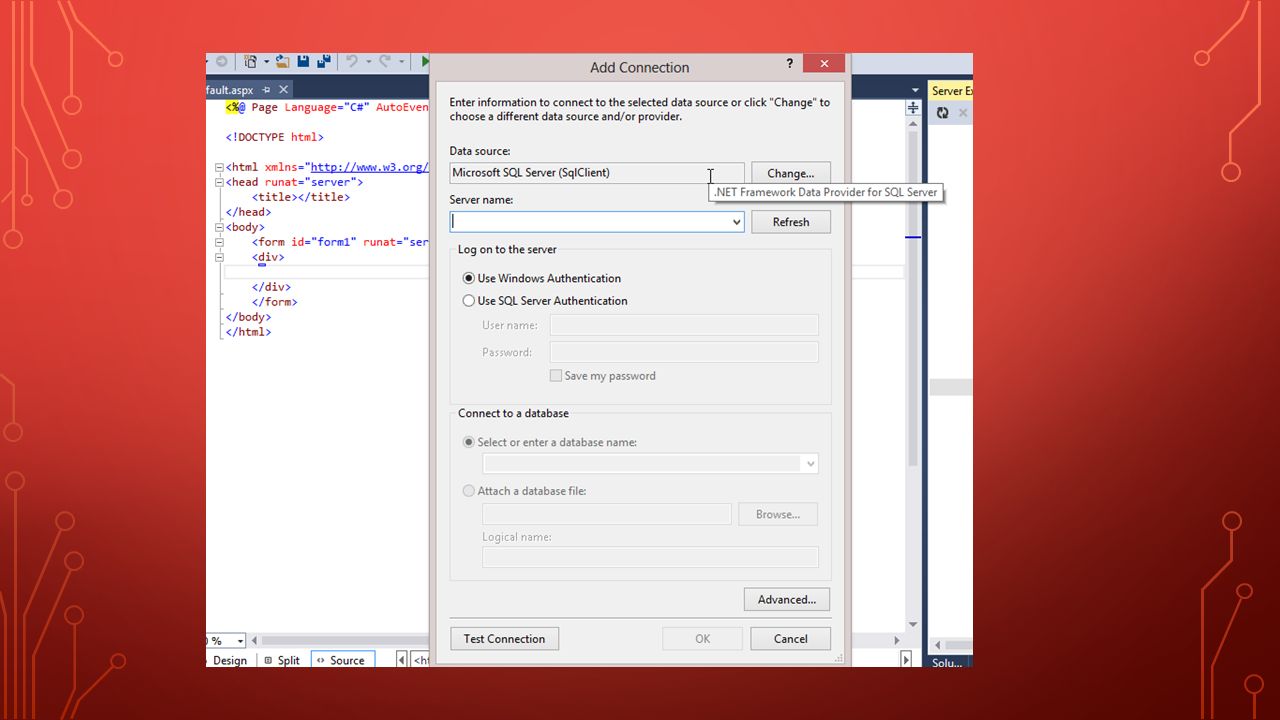
Task: Select Use SQL Server Authentication
Action: tap(545, 300)
